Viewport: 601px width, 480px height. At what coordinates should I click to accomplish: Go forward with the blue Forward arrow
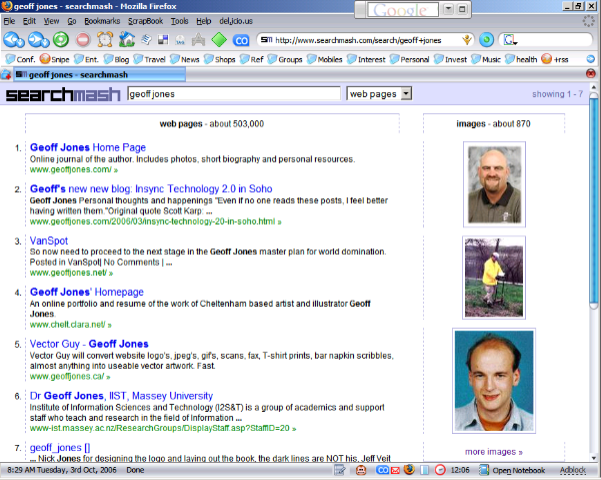pos(38,40)
